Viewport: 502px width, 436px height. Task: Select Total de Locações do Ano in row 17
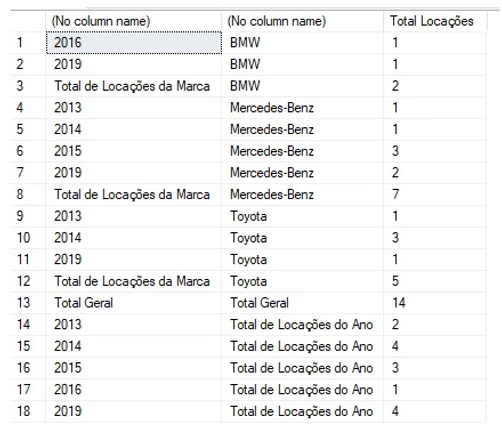tap(302, 389)
